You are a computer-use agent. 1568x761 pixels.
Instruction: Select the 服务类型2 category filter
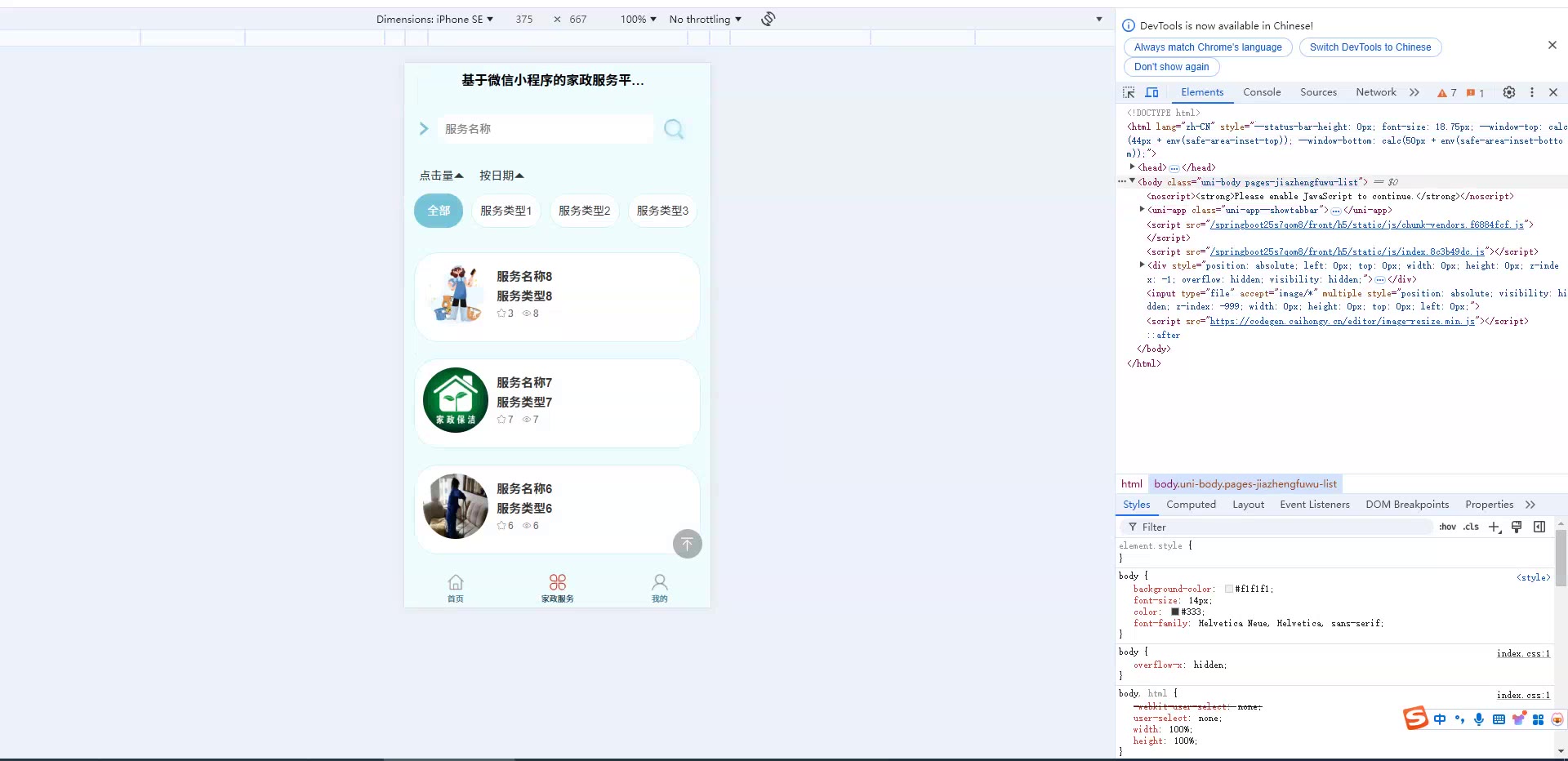point(584,211)
